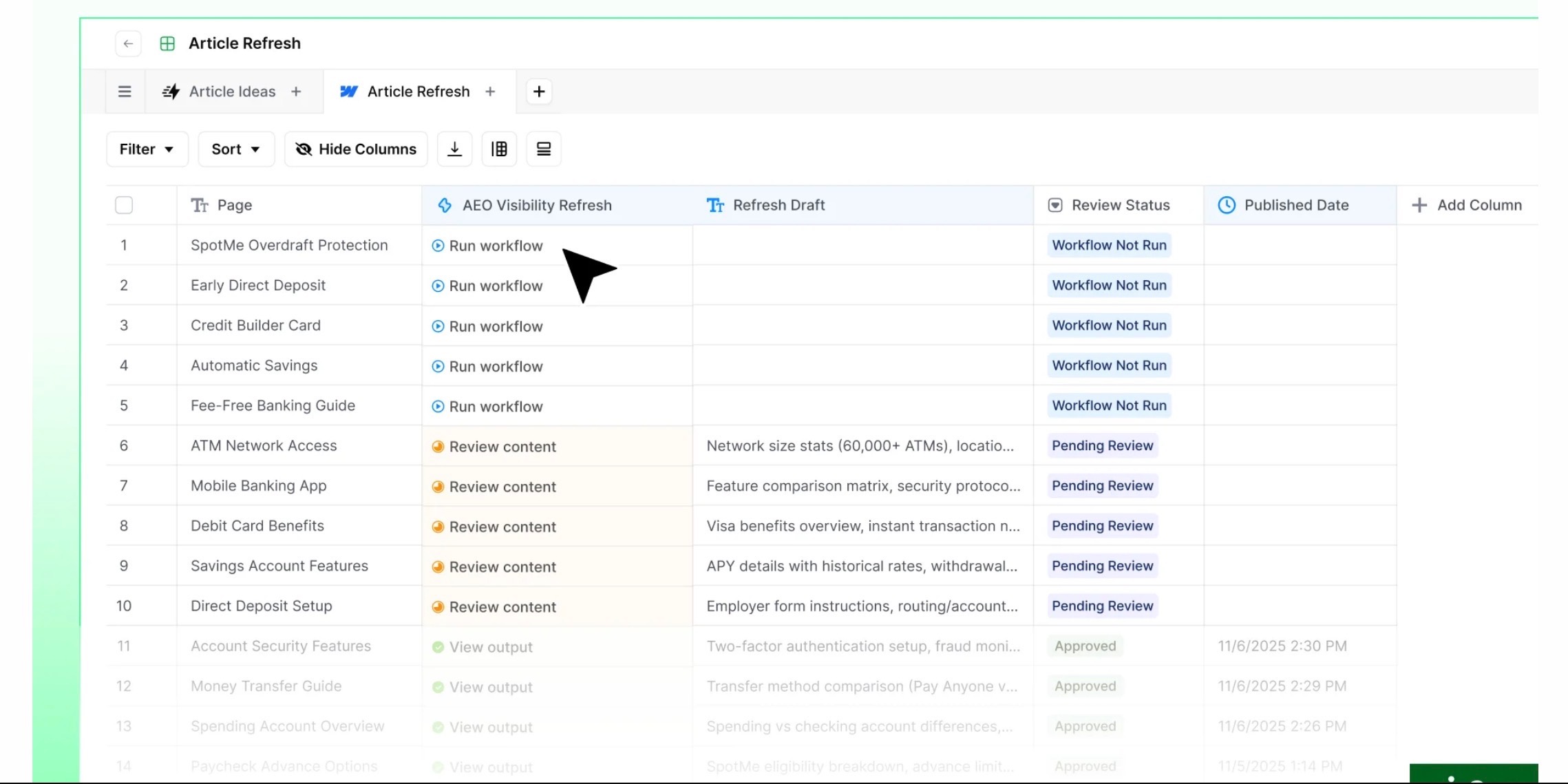Run workflow for Automatic Savings
The image size is (1568, 784).
click(487, 366)
